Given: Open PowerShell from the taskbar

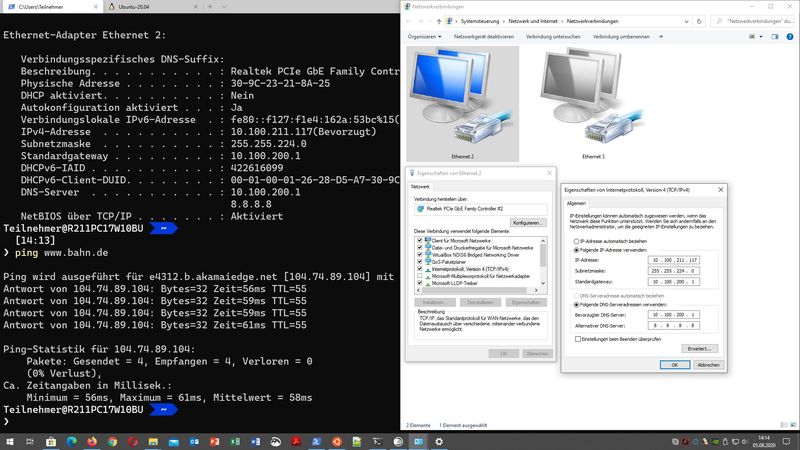Looking at the screenshot, I should 316,442.
